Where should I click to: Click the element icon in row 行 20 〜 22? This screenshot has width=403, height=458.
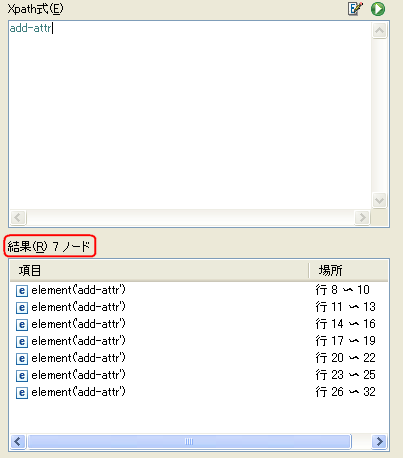coord(22,359)
